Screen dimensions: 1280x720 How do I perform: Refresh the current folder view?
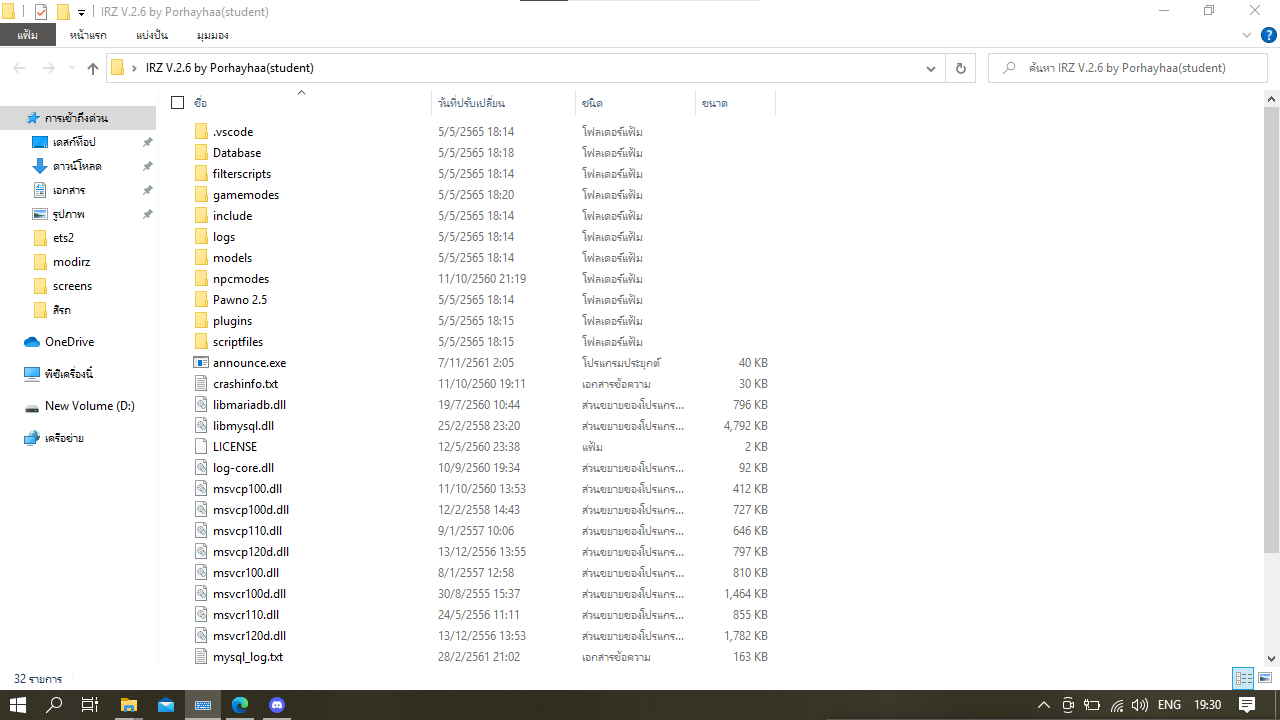960,68
